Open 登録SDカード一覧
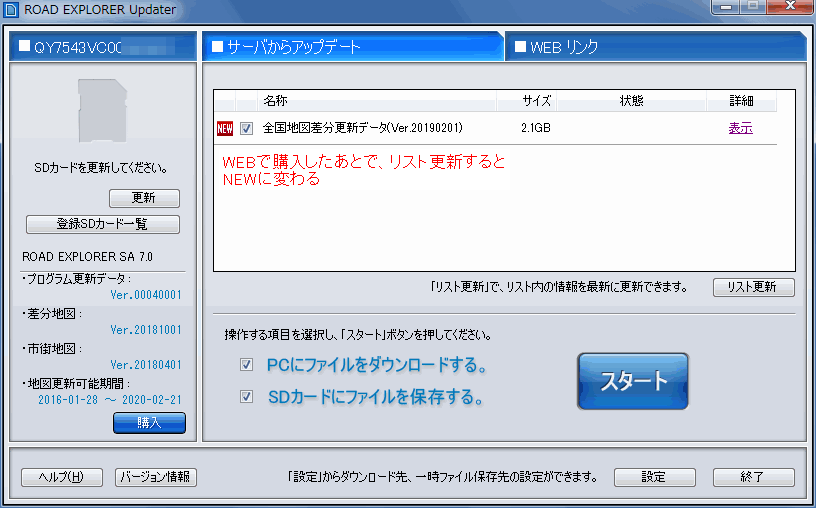 (x=103, y=224)
